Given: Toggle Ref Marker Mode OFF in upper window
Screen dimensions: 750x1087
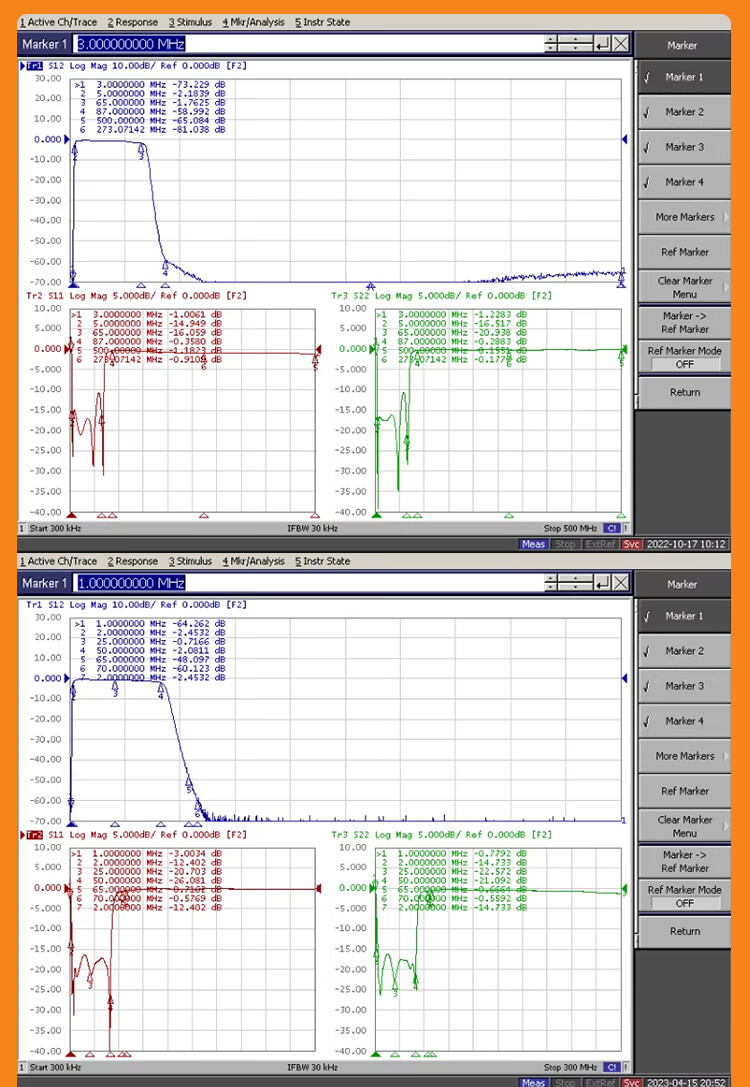Looking at the screenshot, I should 684,358.
